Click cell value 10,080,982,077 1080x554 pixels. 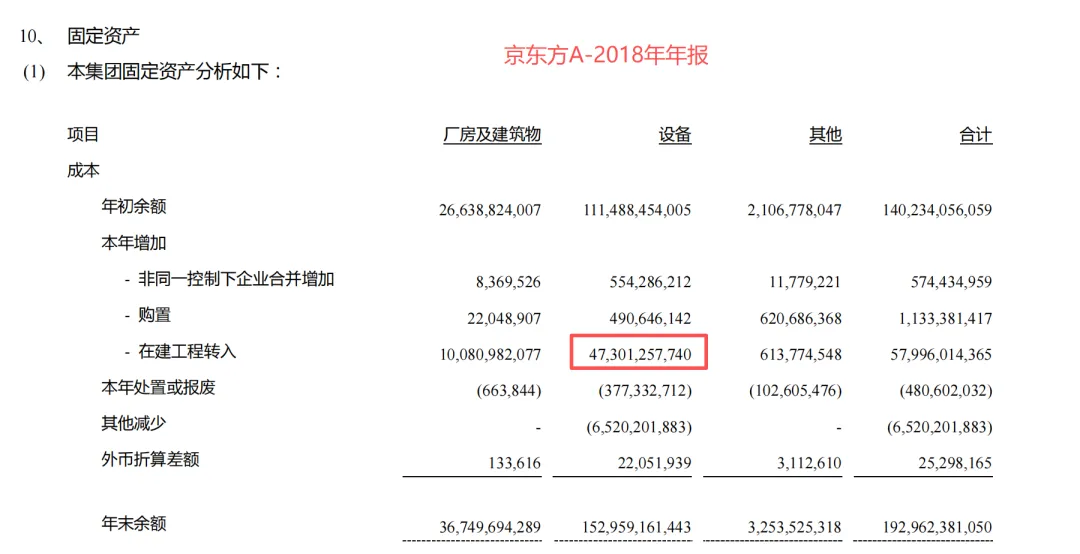click(490, 354)
